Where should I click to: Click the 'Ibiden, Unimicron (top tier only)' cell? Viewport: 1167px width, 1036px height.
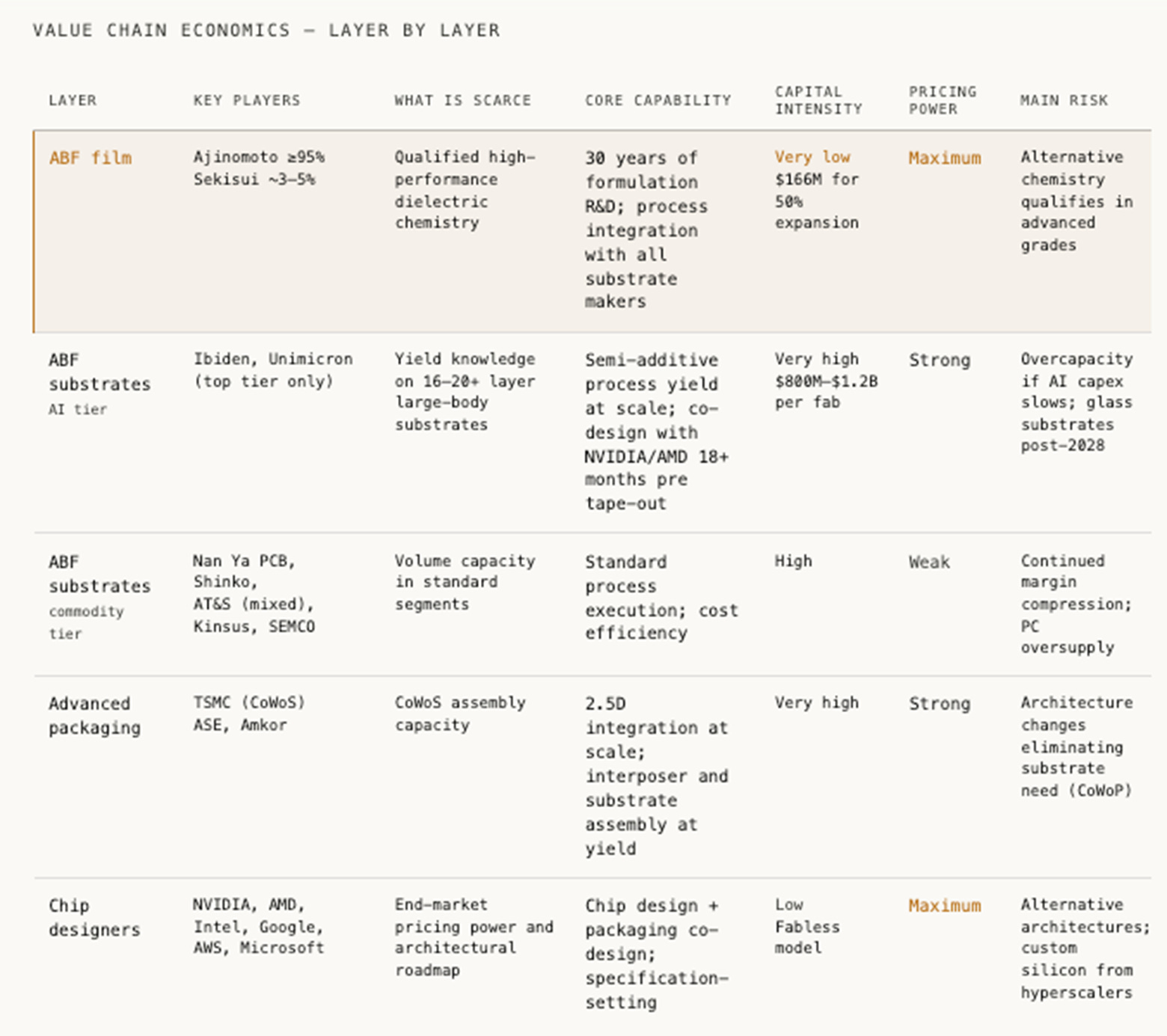coord(273,370)
